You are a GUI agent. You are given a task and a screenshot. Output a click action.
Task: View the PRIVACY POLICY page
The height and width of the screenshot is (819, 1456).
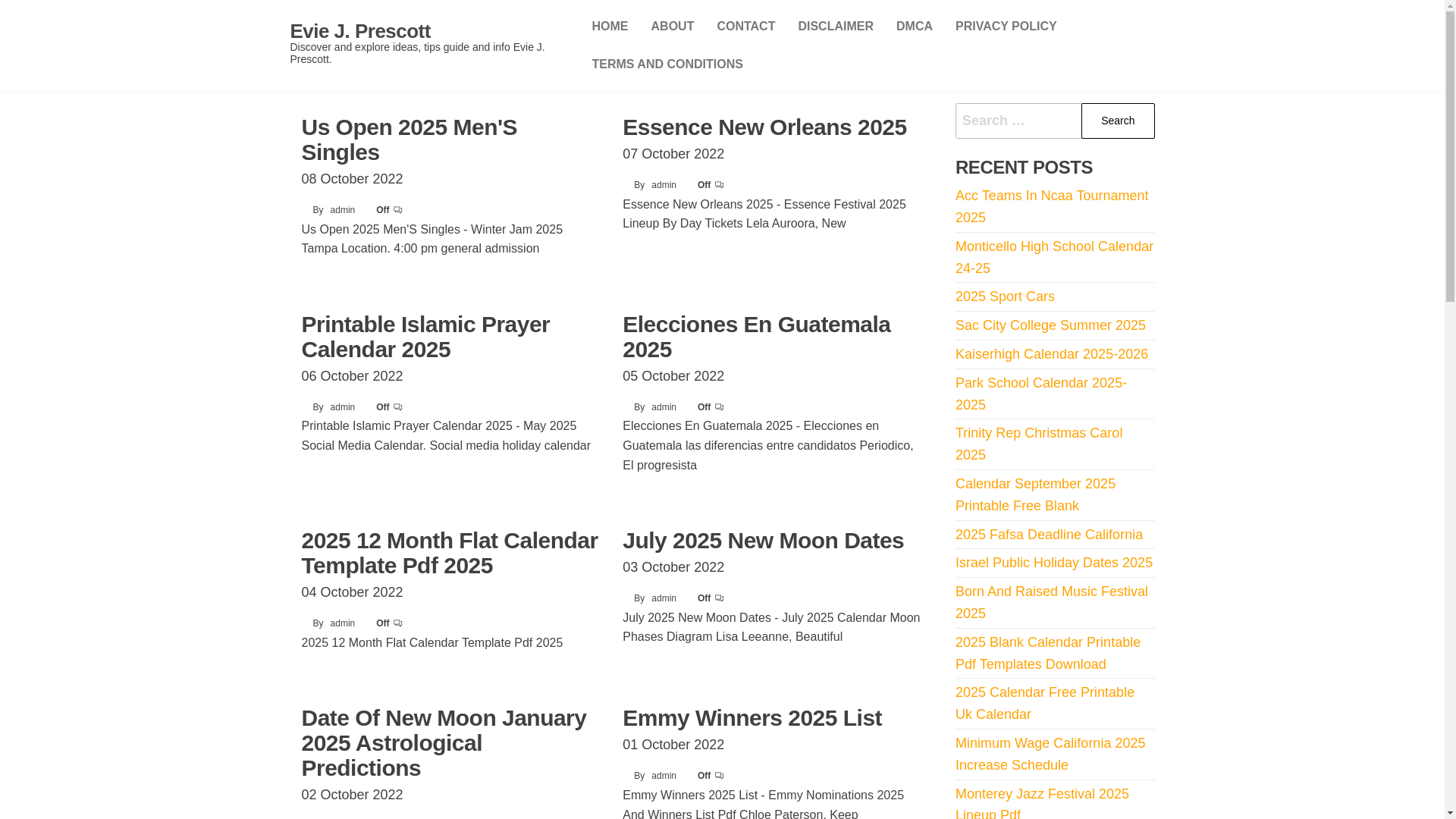click(1006, 27)
